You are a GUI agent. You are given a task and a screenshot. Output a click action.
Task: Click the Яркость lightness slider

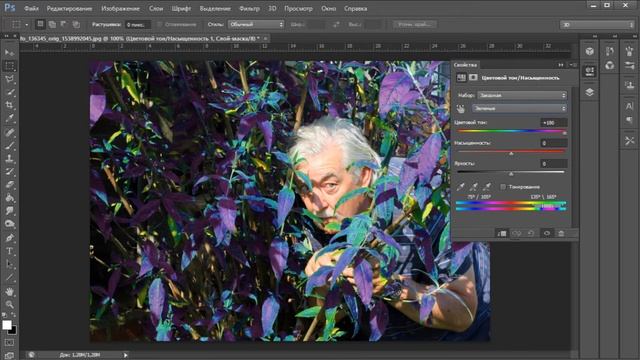[511, 172]
